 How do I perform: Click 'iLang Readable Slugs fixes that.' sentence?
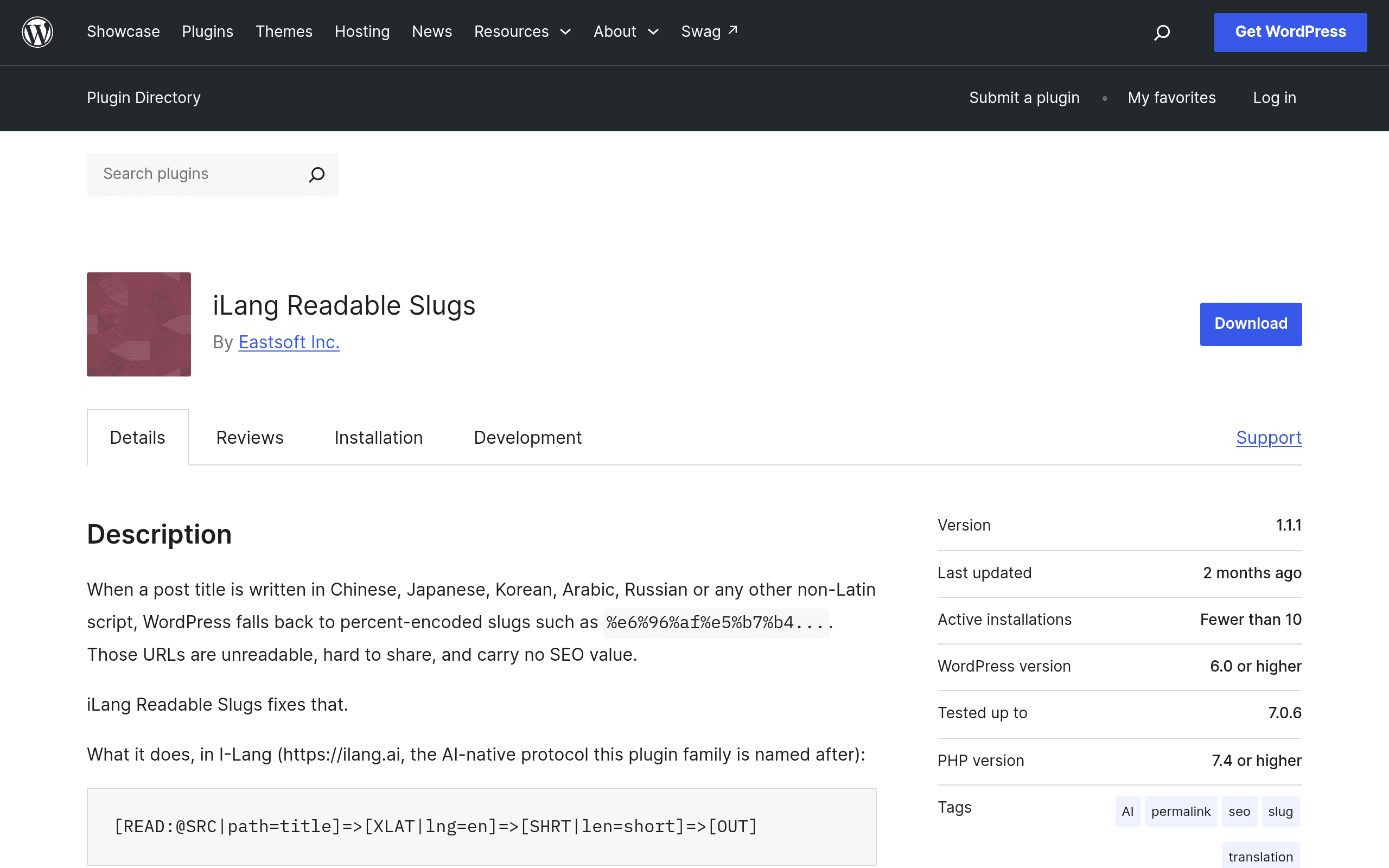218,704
